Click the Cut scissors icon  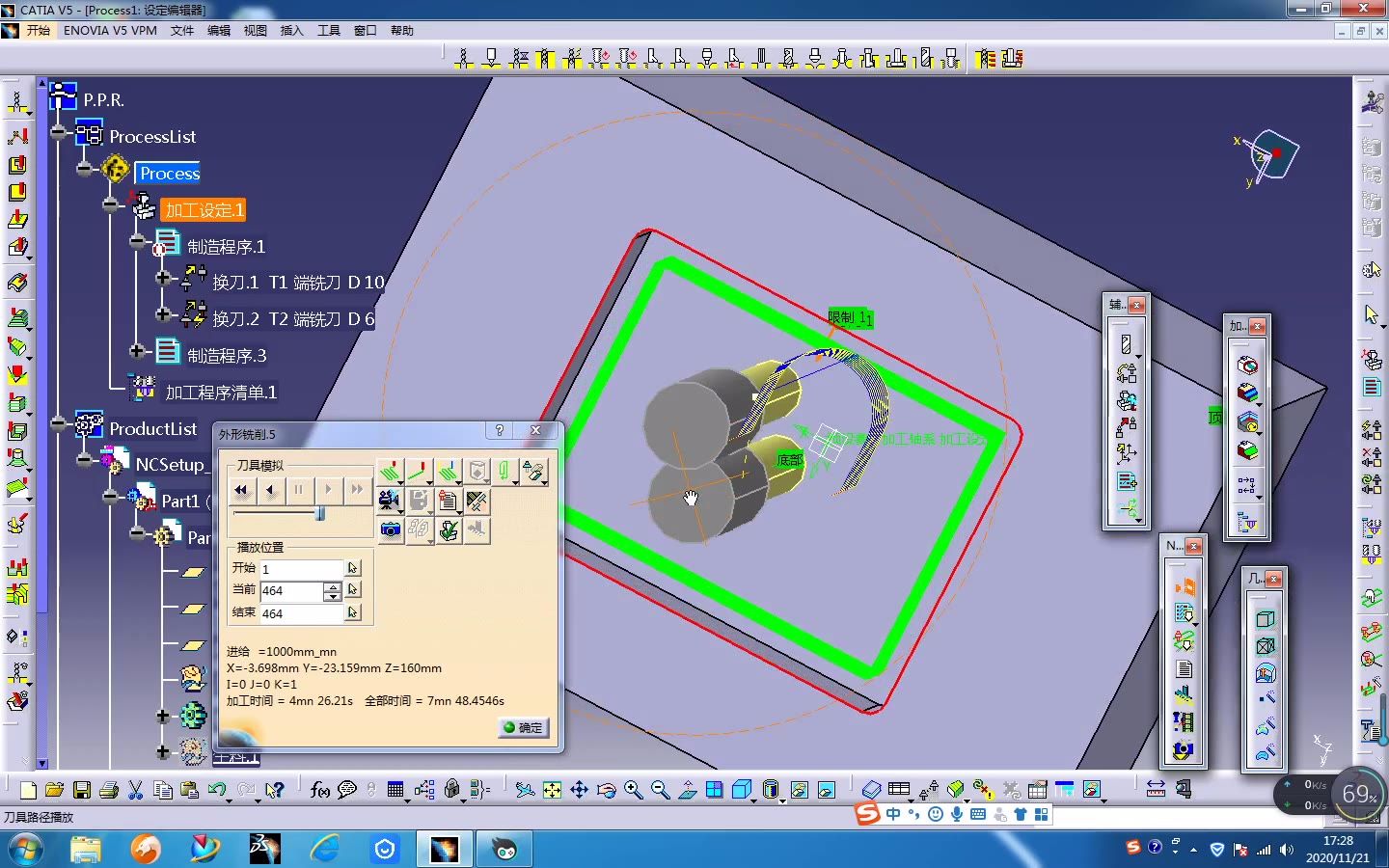tap(136, 790)
